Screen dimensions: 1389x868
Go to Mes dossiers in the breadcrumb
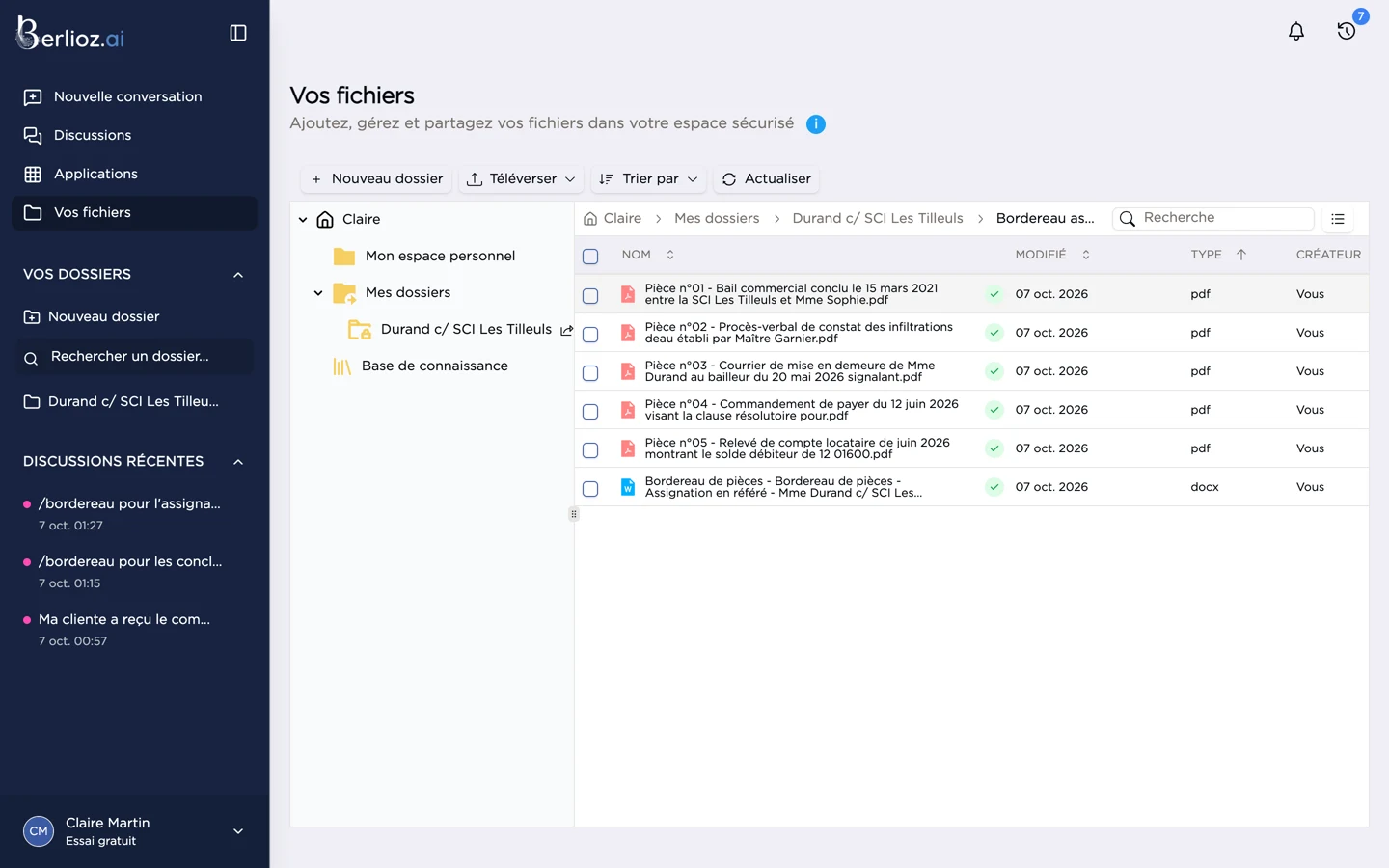point(717,219)
